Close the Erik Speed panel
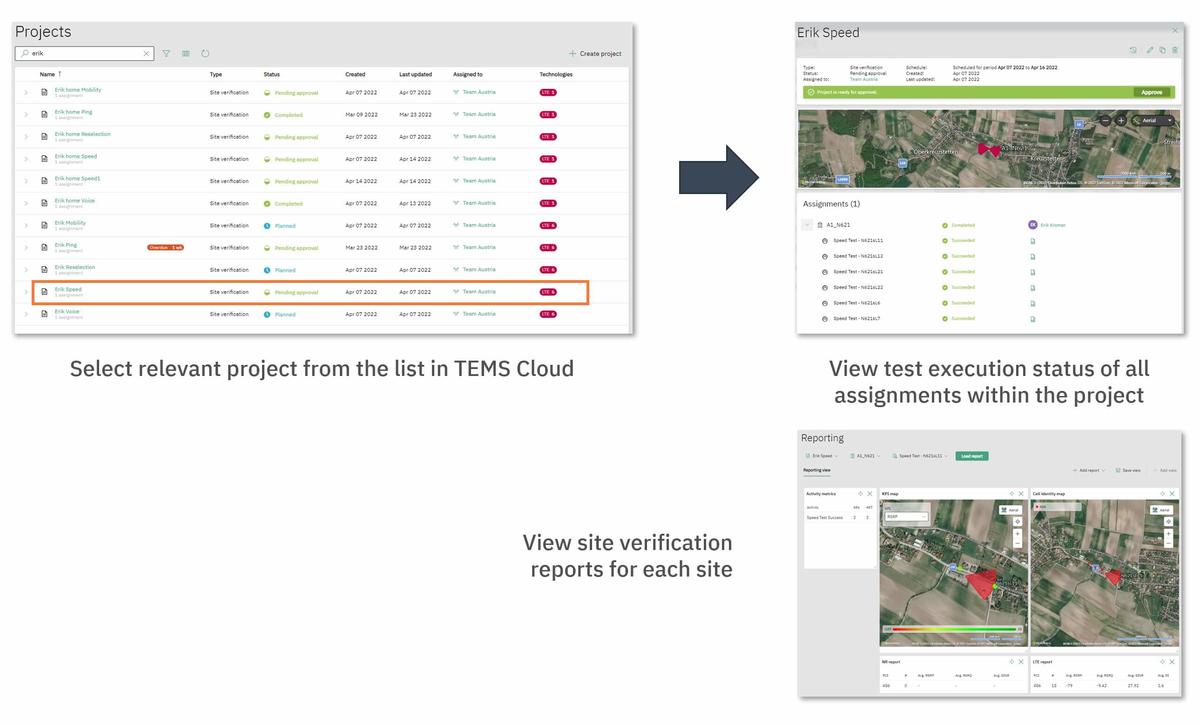1200x725 pixels. (1175, 31)
